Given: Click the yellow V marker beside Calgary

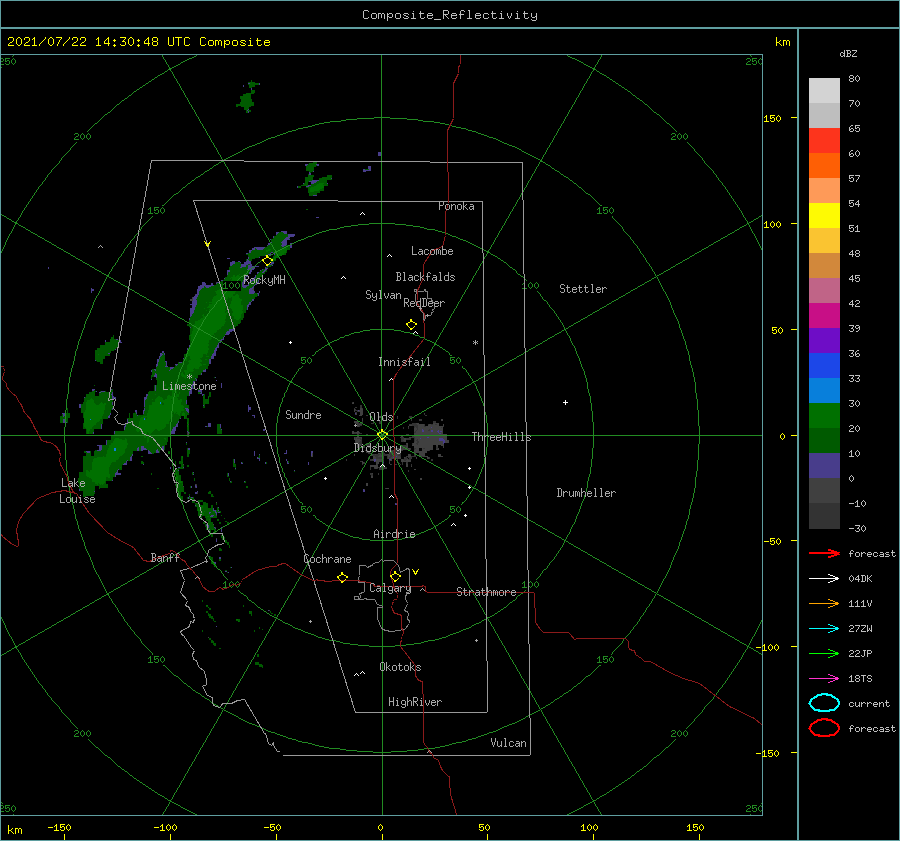Looking at the screenshot, I should tap(415, 572).
